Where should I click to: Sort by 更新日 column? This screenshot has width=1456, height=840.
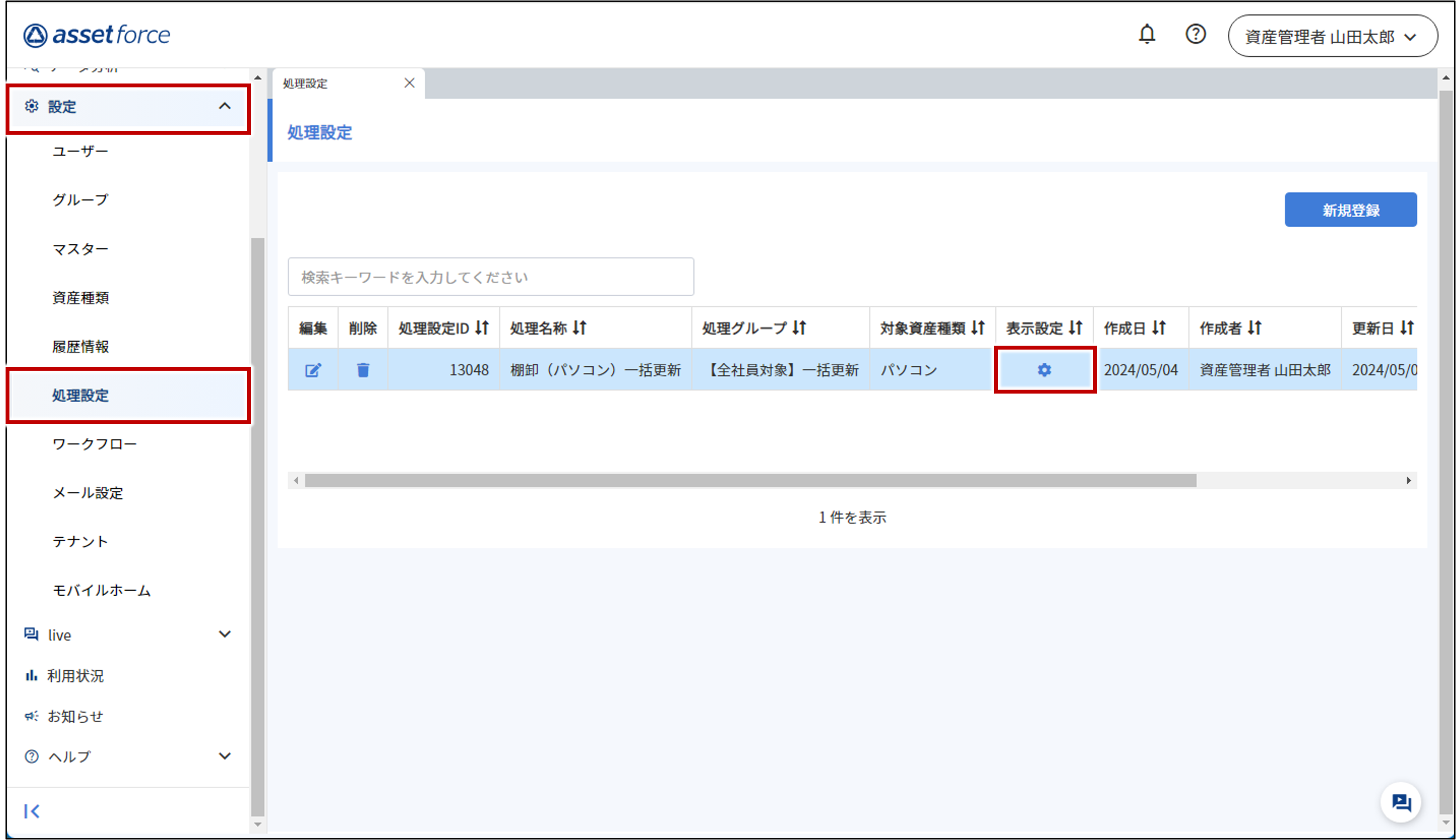click(1407, 328)
